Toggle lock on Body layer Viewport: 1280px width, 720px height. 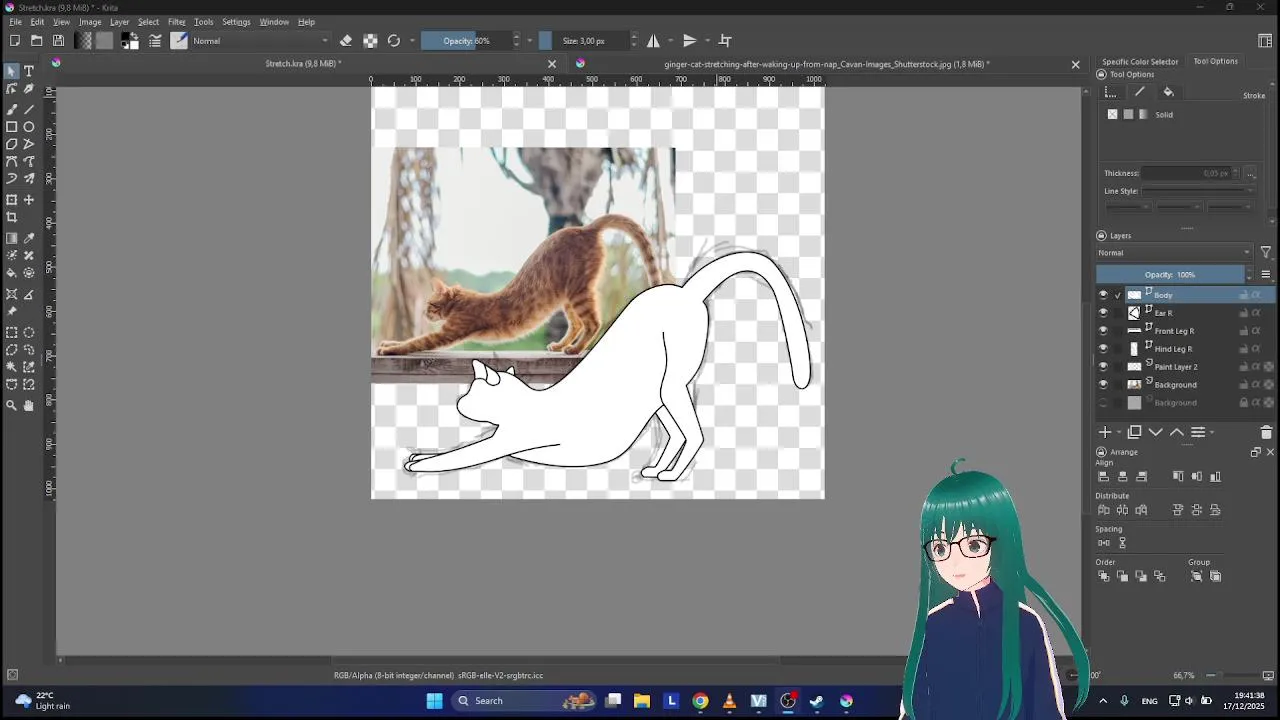pyautogui.click(x=1244, y=295)
